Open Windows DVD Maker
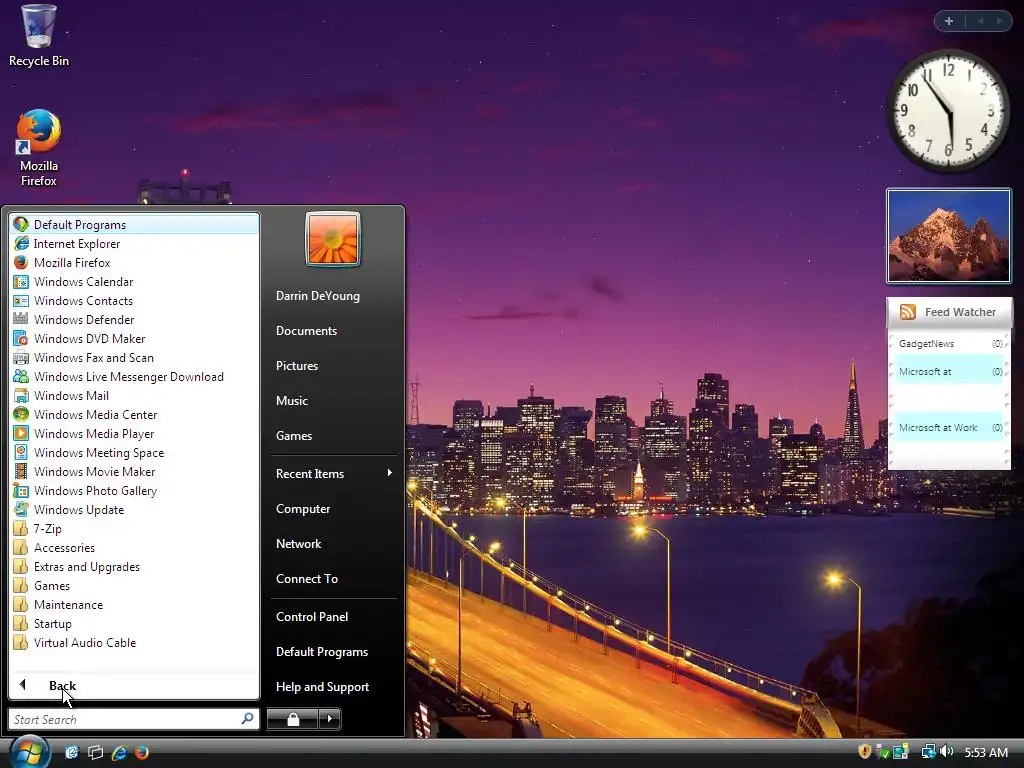 [x=134, y=338]
